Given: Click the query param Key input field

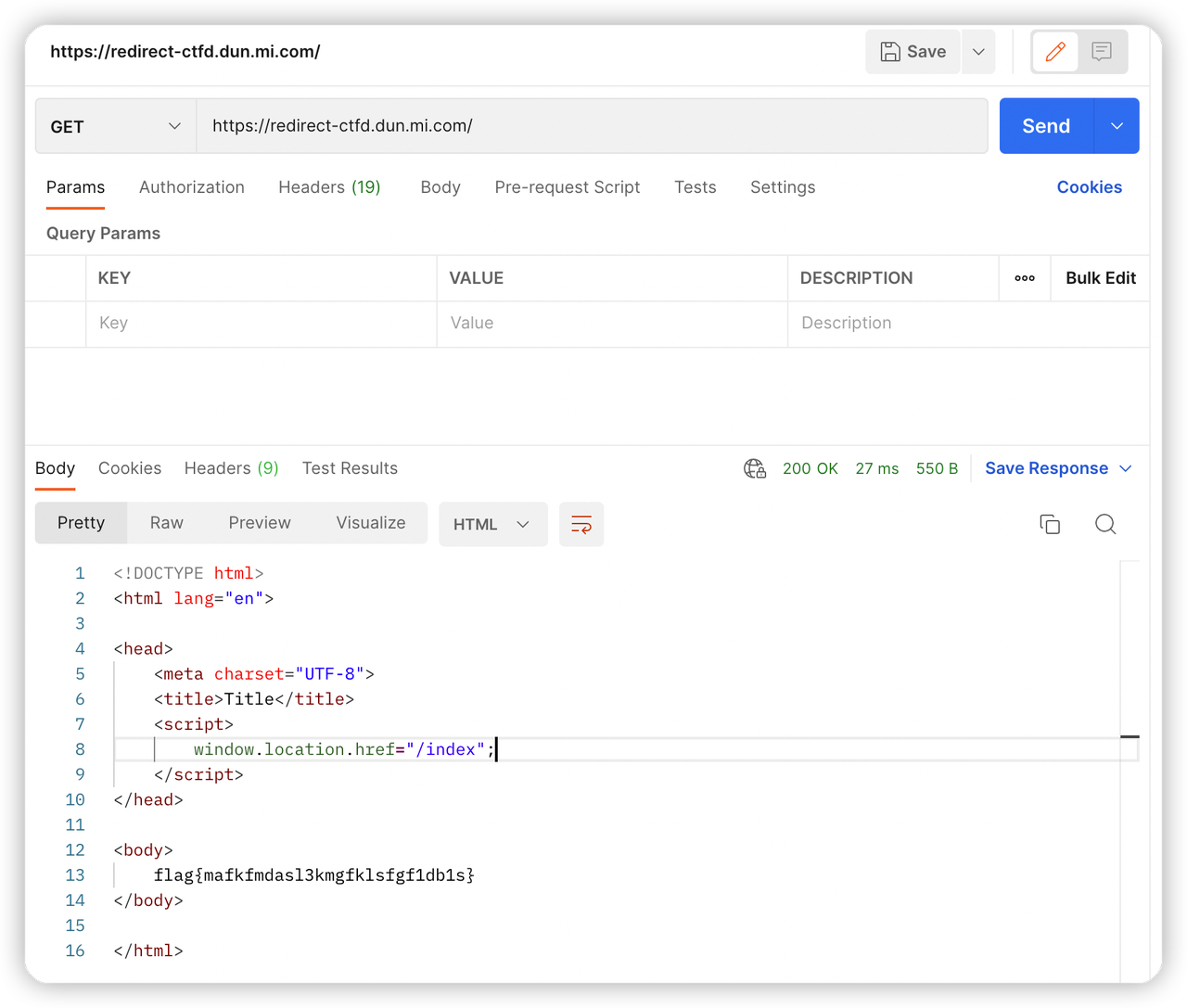Looking at the screenshot, I should click(x=261, y=323).
